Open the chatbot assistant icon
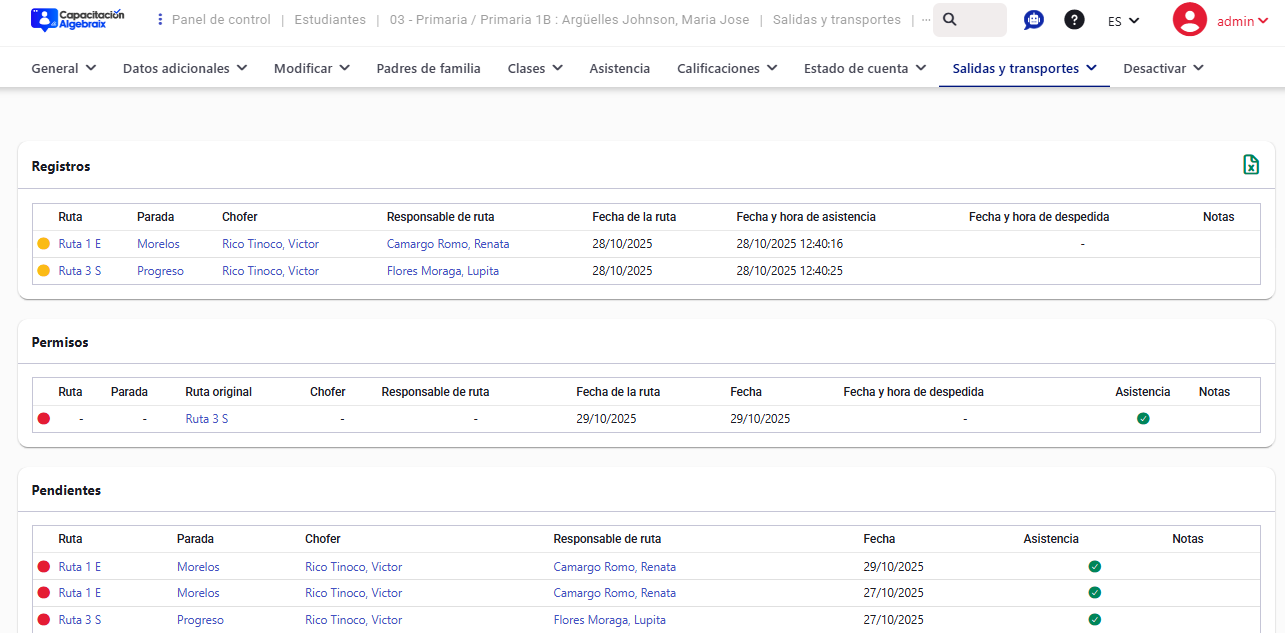 pos(1034,20)
